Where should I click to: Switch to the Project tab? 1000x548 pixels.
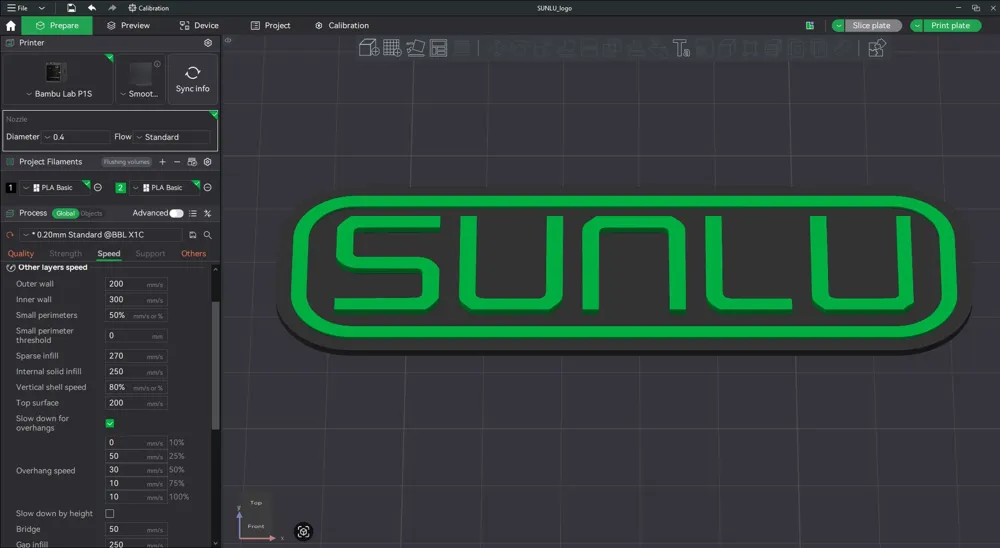270,26
